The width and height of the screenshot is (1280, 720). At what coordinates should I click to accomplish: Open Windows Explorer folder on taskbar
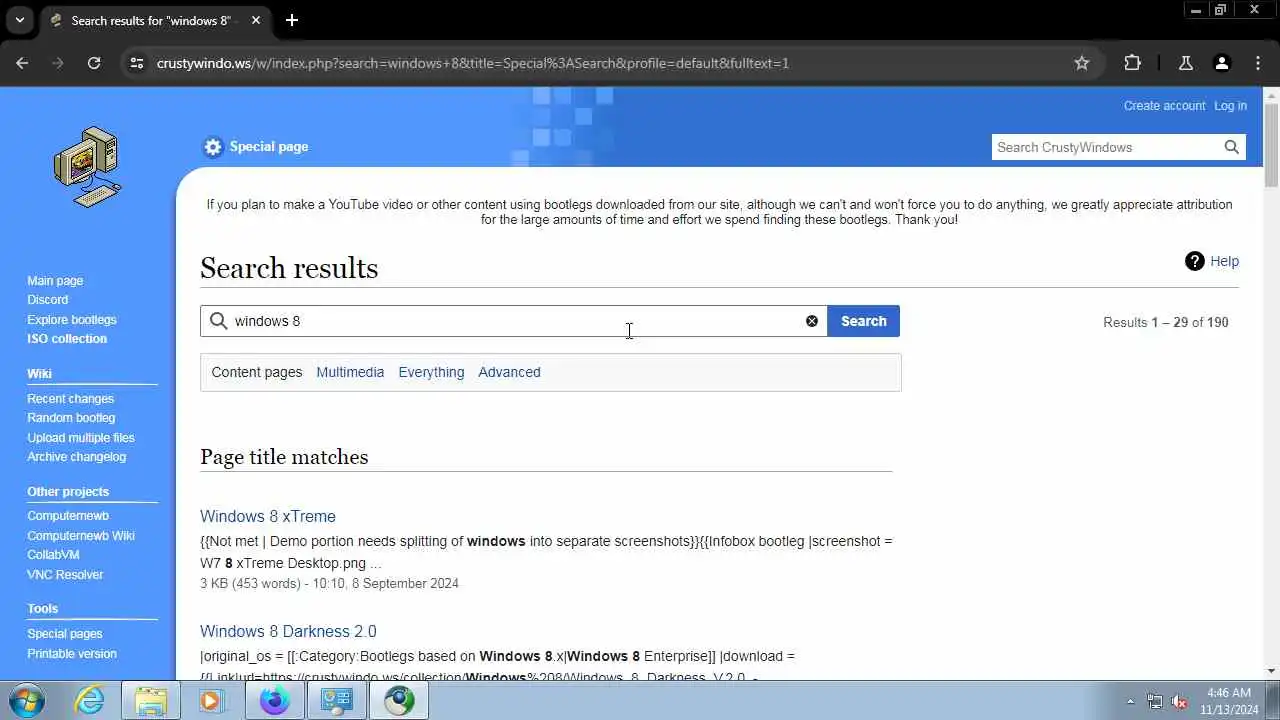(x=151, y=701)
